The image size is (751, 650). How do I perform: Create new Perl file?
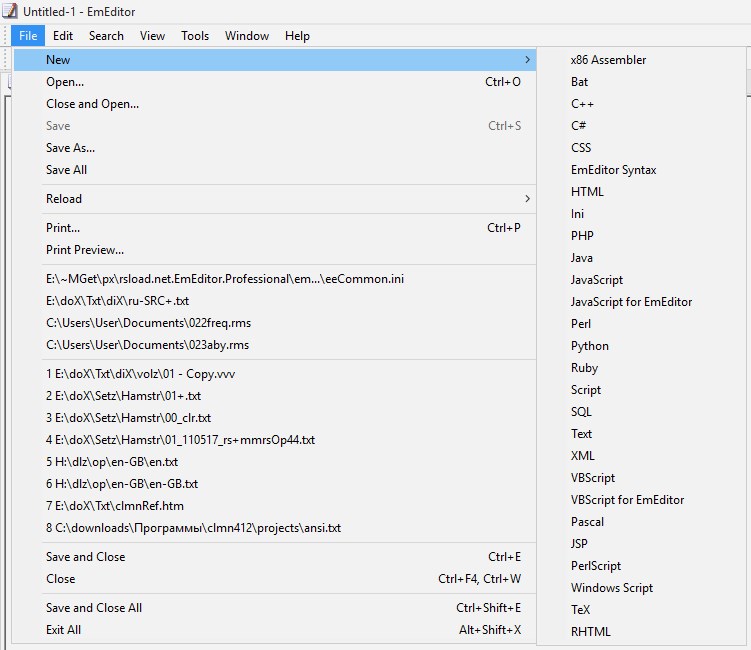tap(642, 324)
